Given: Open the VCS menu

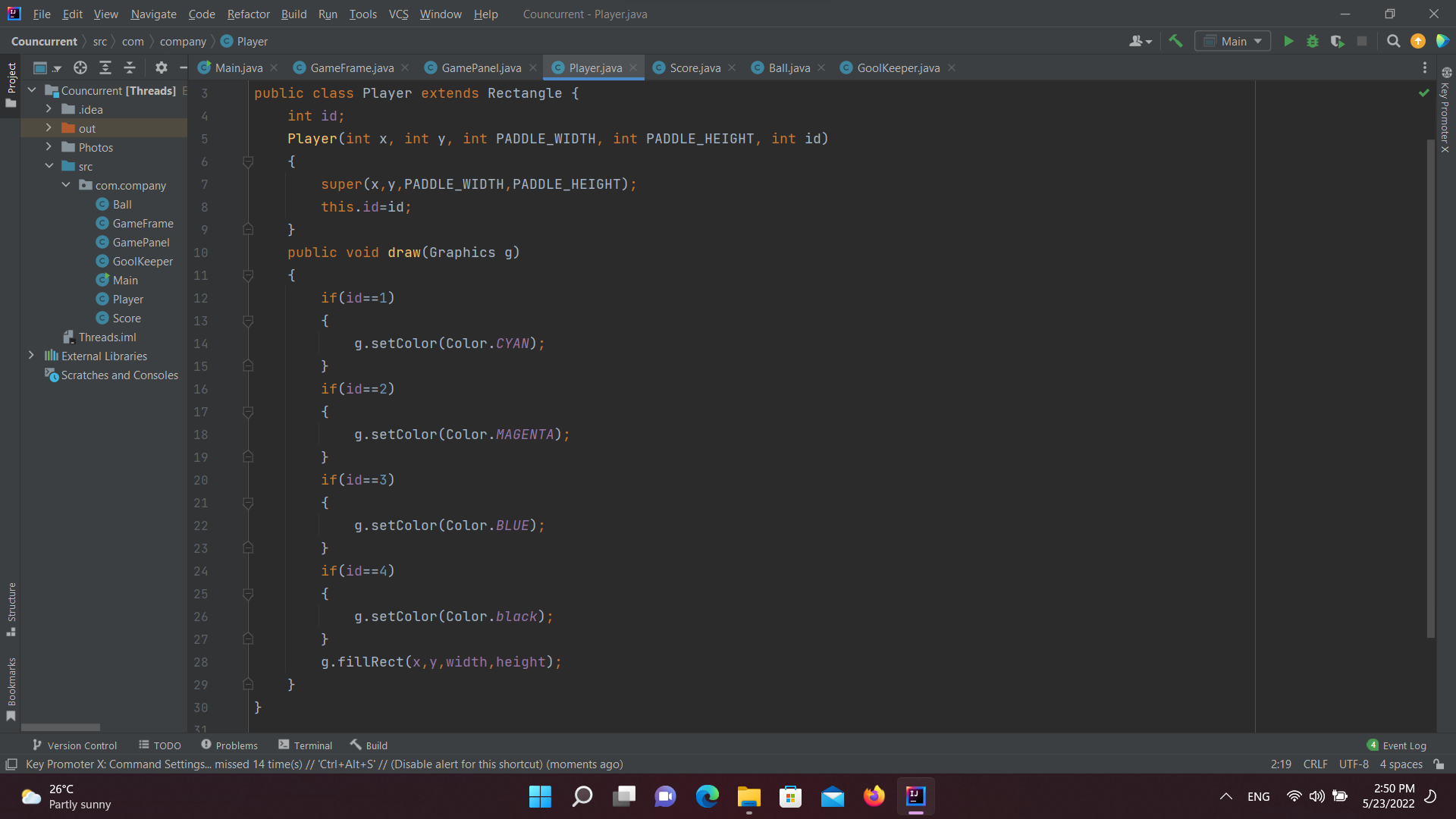Looking at the screenshot, I should 398,14.
